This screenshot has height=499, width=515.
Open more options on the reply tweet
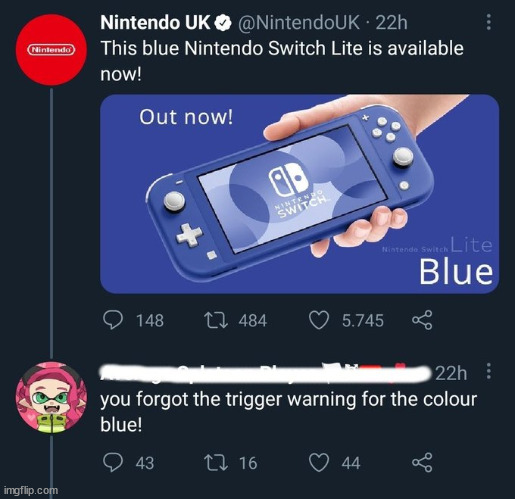pos(488,371)
